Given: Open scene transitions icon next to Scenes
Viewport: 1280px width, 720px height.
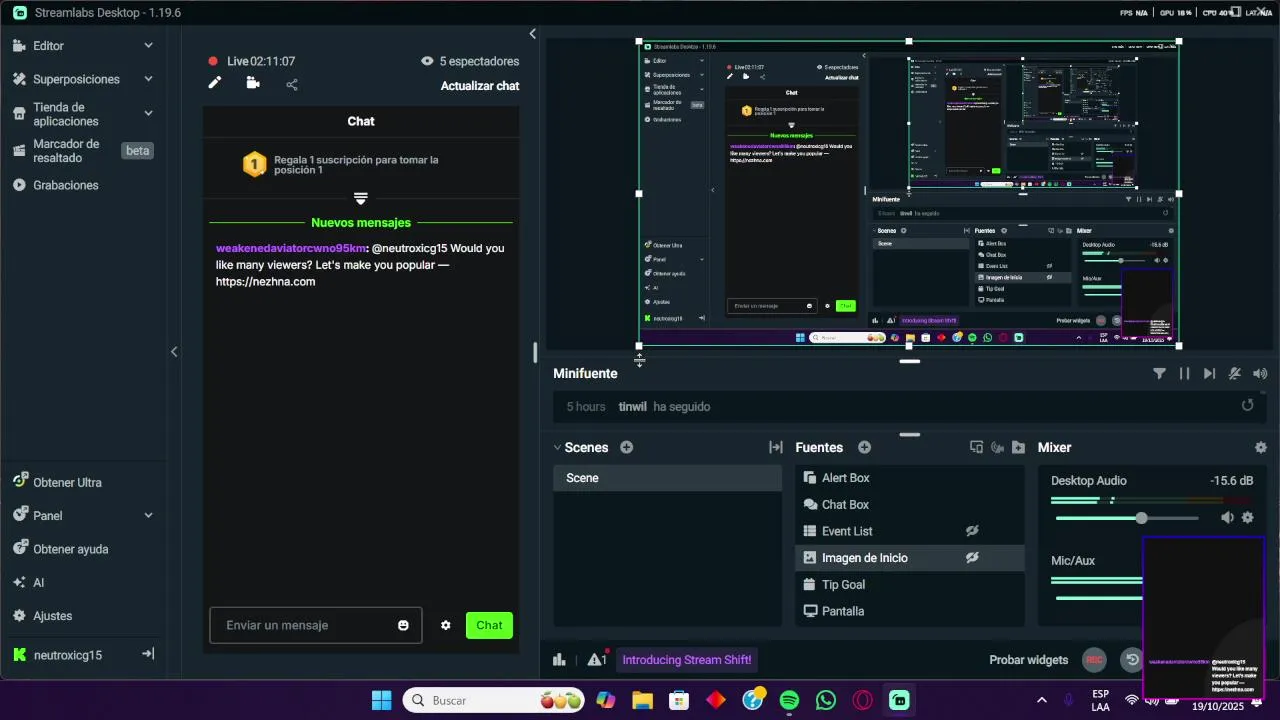Looking at the screenshot, I should pyautogui.click(x=775, y=448).
